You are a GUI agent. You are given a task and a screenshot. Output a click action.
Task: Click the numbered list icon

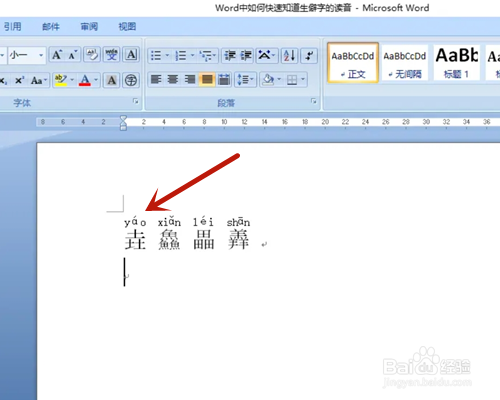click(181, 56)
